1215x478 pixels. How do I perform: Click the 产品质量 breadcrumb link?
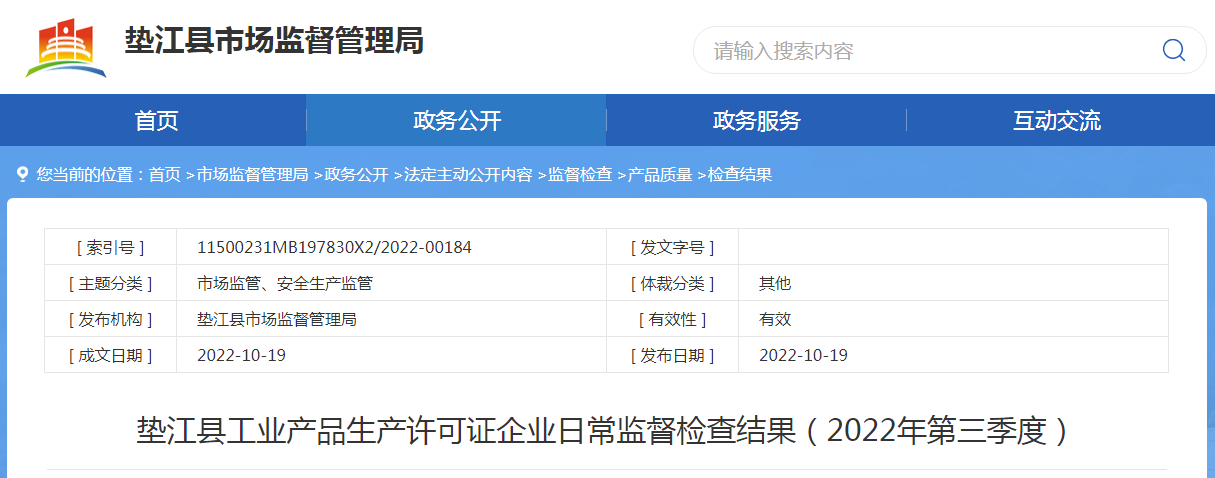coord(660,174)
